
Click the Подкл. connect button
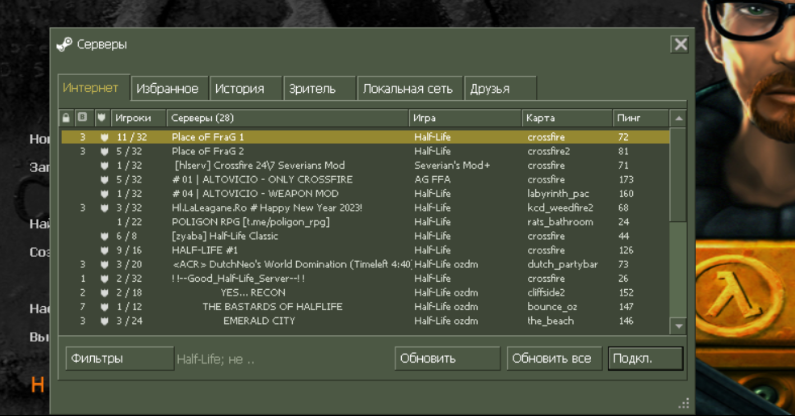tap(645, 358)
